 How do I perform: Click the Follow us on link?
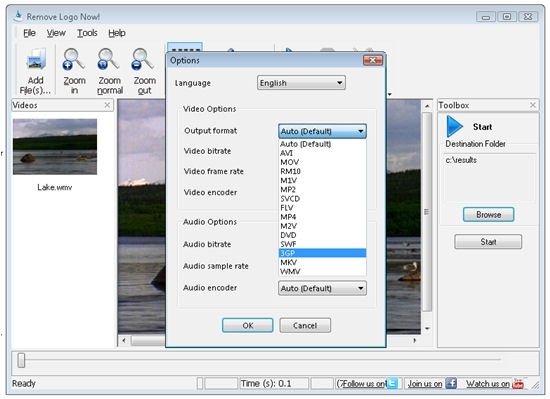364,384
